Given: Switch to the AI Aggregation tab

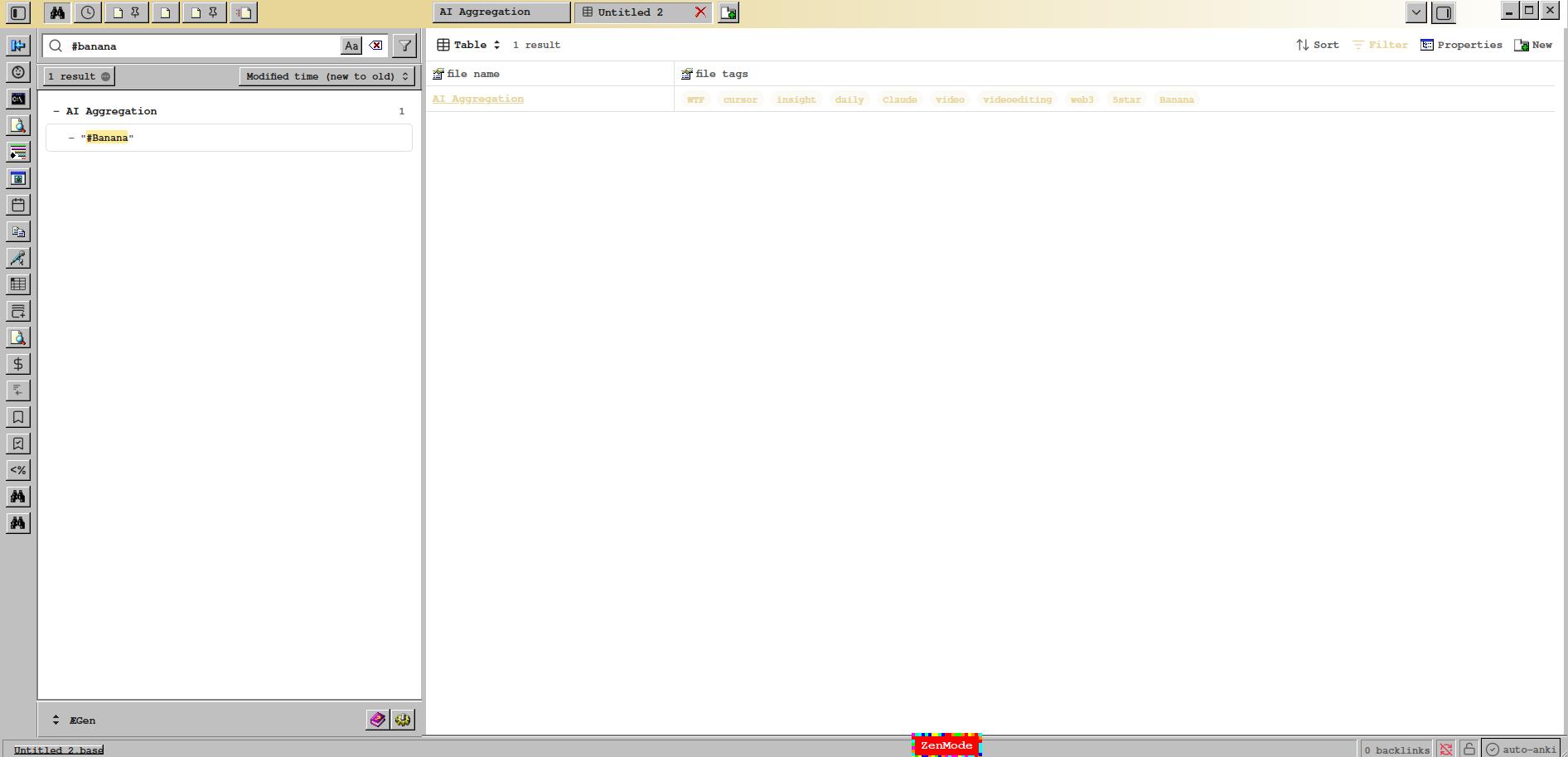Looking at the screenshot, I should [501, 12].
